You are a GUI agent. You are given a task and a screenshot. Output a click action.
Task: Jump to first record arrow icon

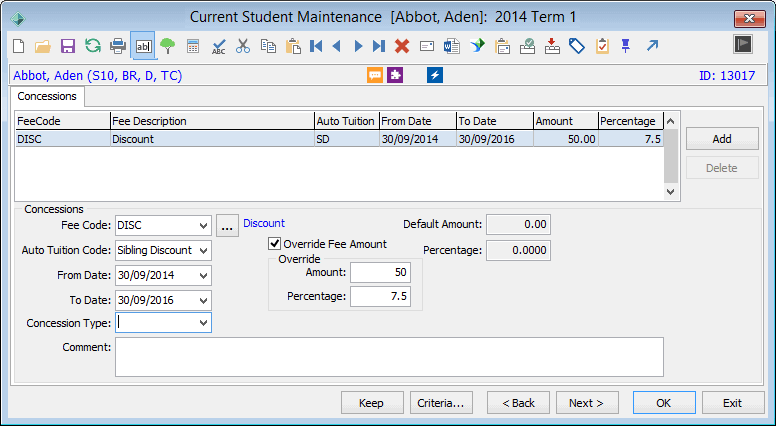click(x=316, y=47)
